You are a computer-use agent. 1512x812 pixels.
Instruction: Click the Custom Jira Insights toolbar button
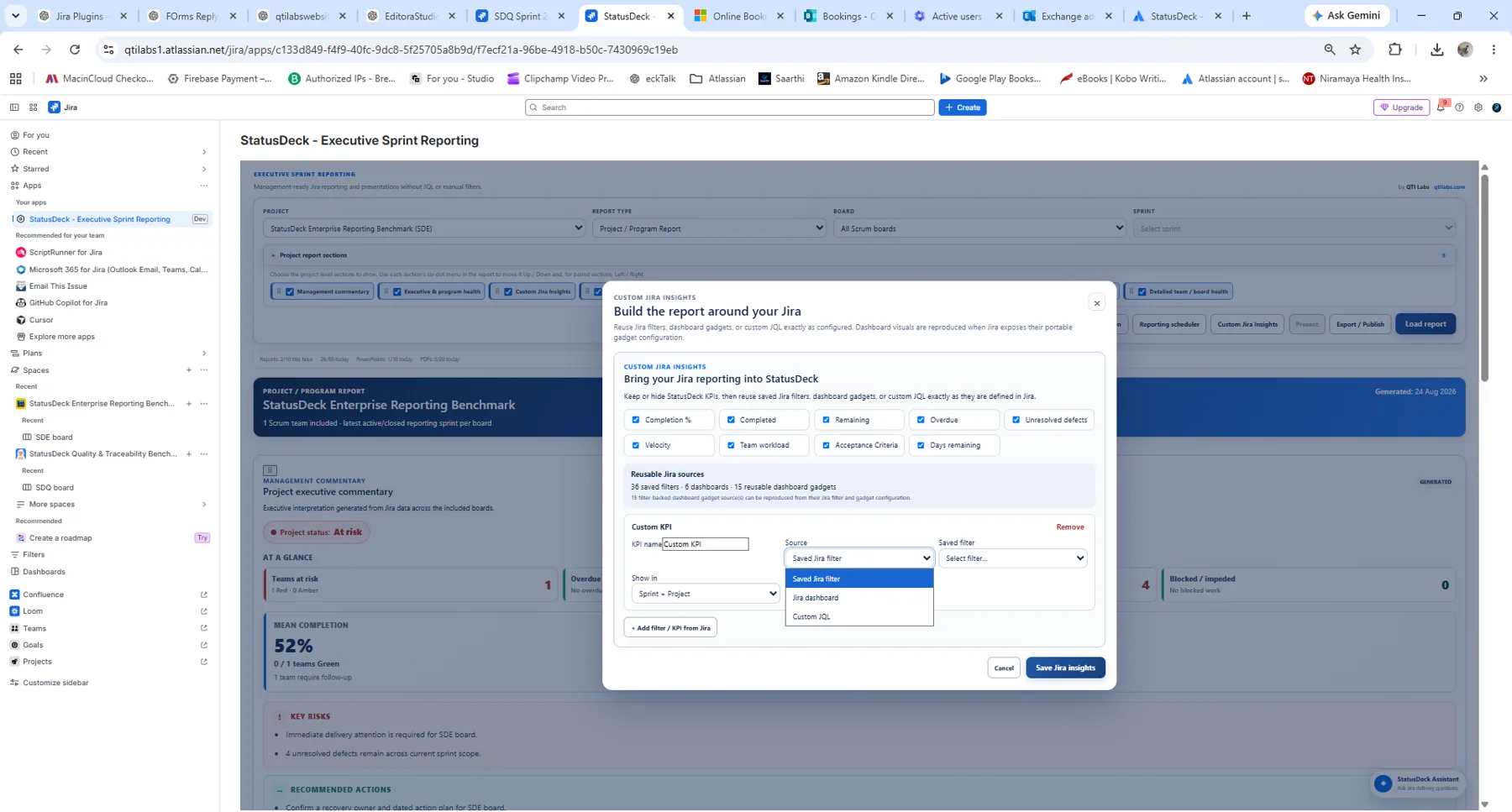(x=1247, y=324)
